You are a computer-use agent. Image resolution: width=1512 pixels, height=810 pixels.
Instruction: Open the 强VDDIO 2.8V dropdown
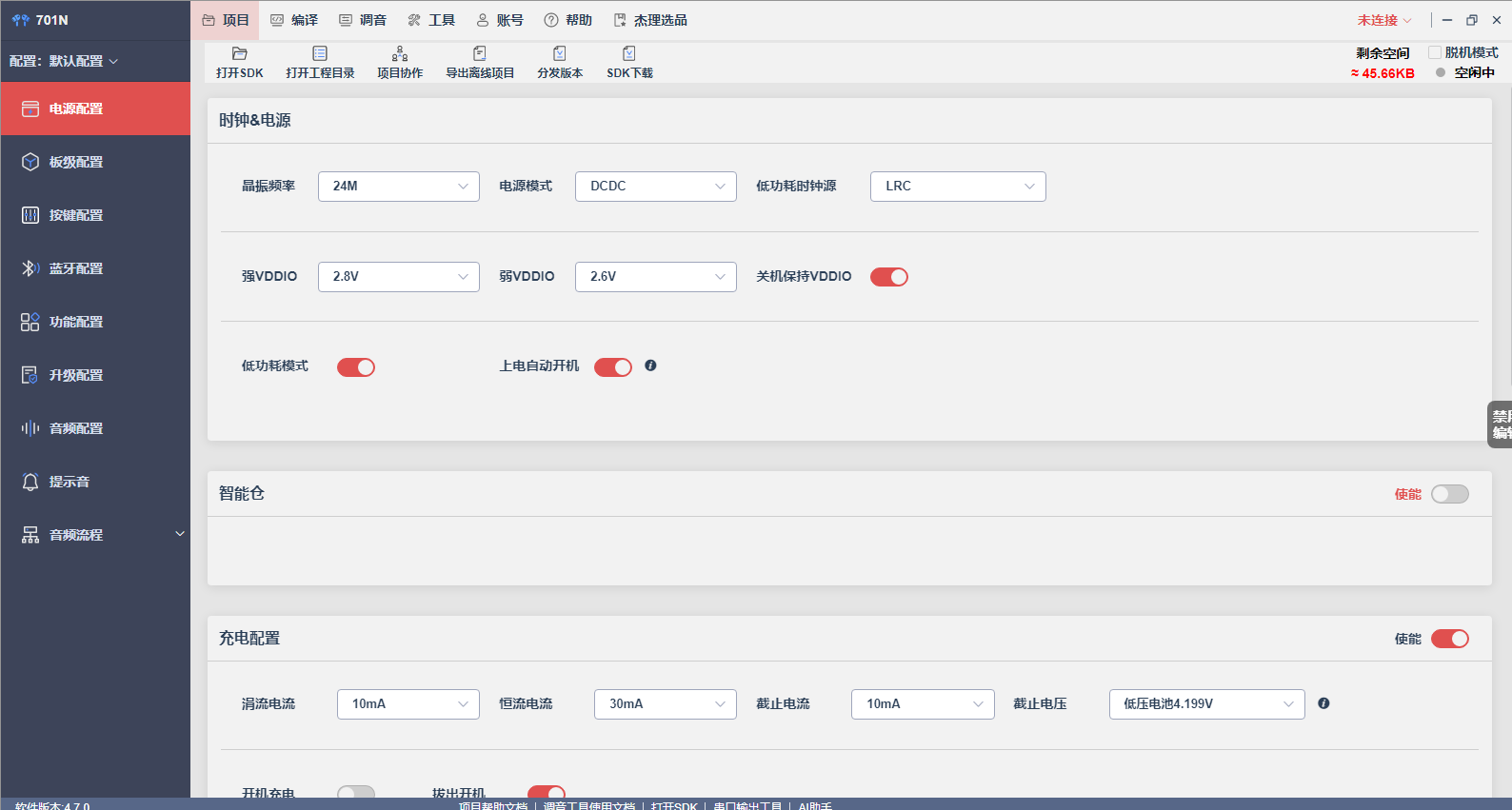point(399,277)
